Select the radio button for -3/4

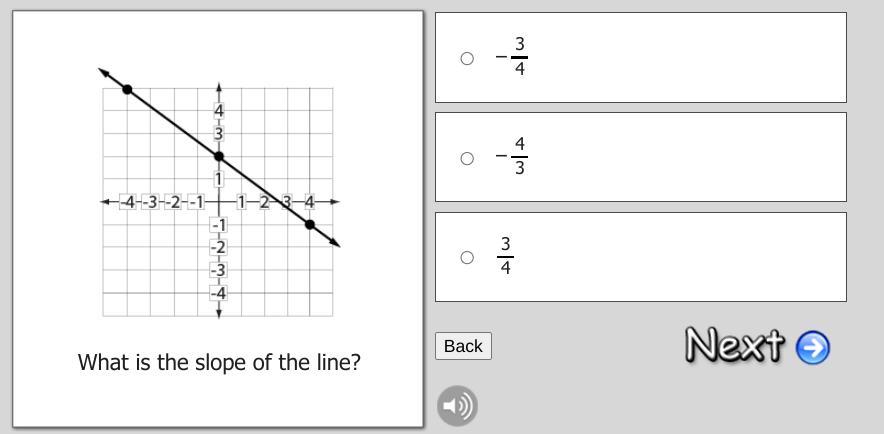[x=467, y=58]
